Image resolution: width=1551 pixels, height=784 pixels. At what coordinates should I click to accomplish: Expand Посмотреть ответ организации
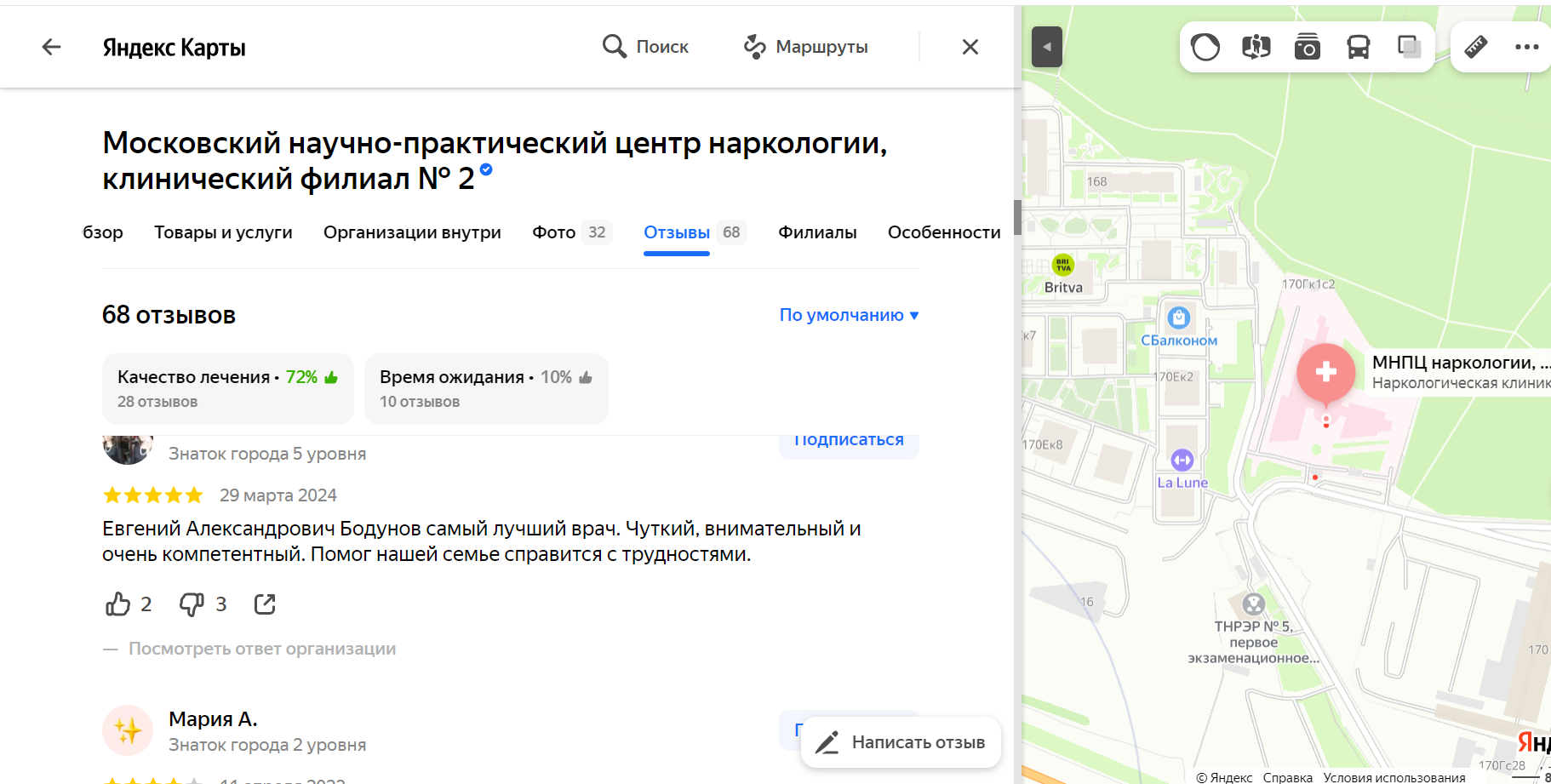point(262,649)
